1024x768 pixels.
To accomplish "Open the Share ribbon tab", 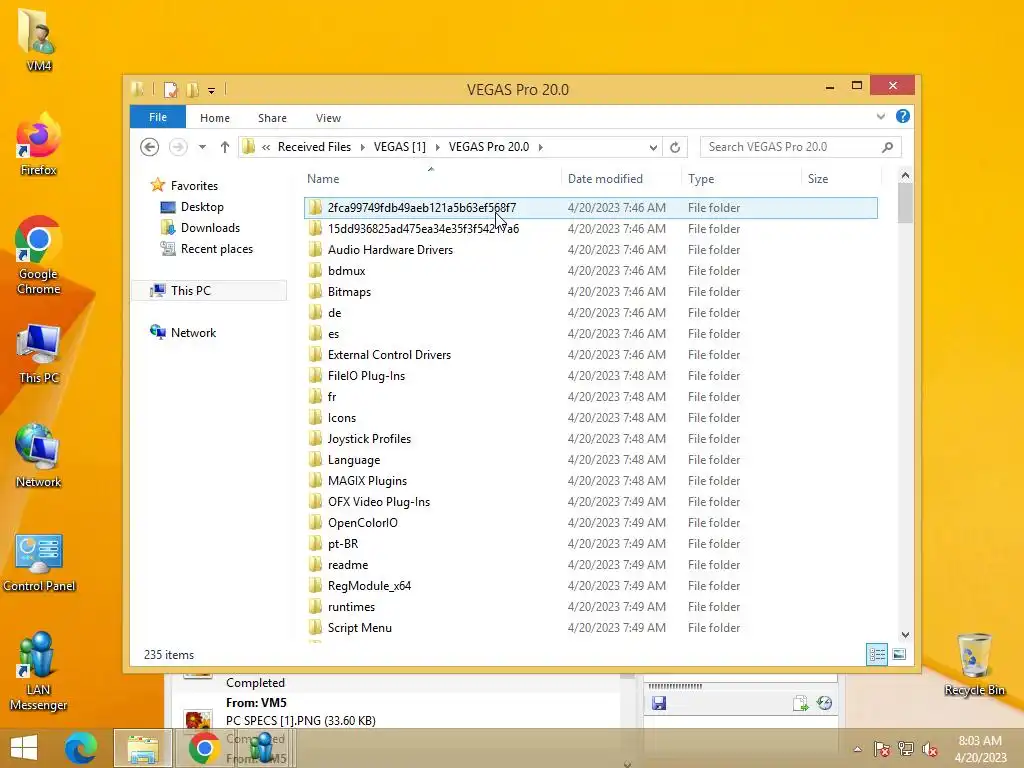I will coord(272,118).
